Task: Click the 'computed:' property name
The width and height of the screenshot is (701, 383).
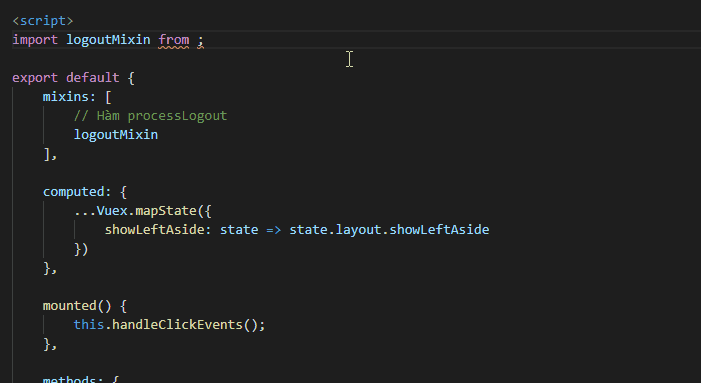Action: coord(77,192)
